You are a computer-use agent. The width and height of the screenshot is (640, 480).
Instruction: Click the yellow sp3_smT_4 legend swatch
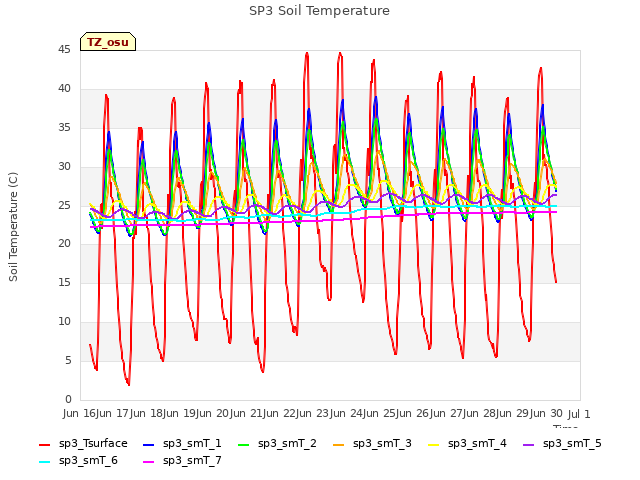[433, 444]
